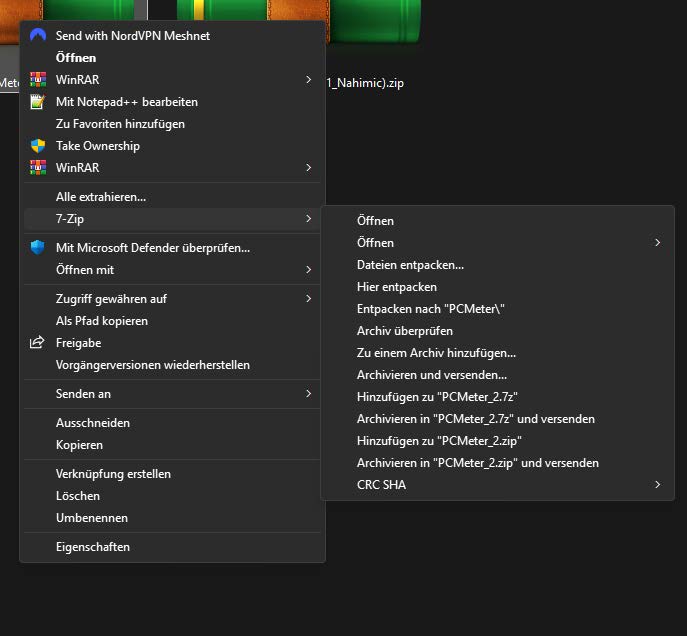Expand the CRC SHA submenu arrow
The height and width of the screenshot is (636, 687).
[x=657, y=484]
